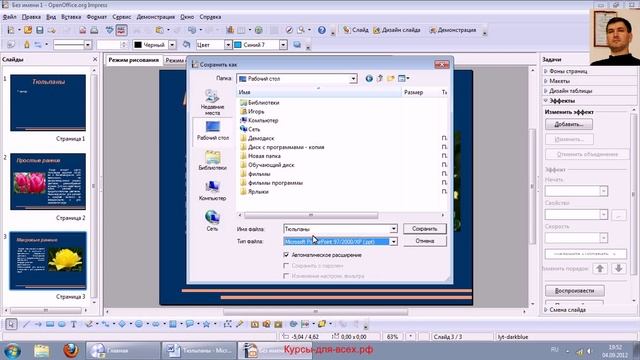Click the Windows Start button
This screenshot has height=360, width=640.
11,350
